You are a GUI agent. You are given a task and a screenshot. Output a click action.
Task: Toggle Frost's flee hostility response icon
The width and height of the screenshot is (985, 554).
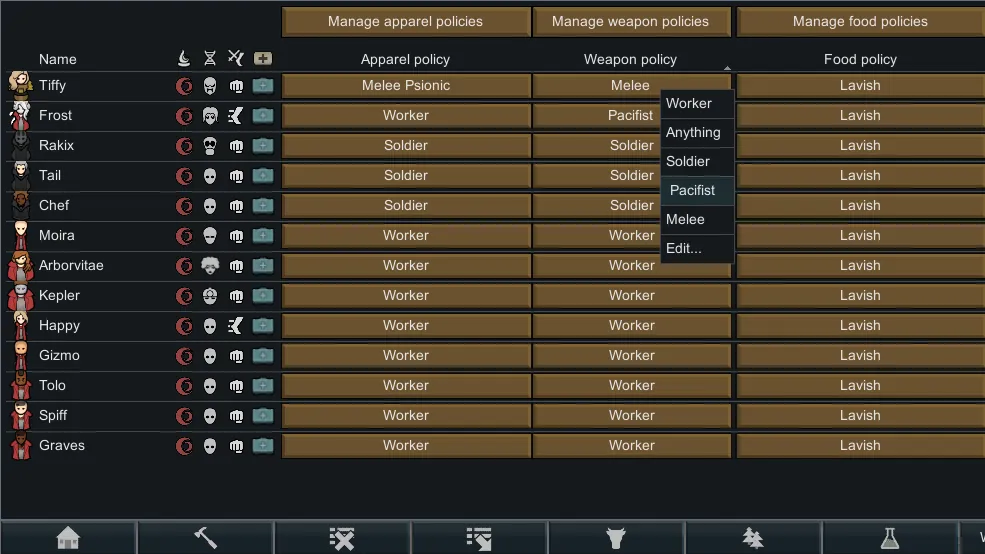tap(236, 116)
